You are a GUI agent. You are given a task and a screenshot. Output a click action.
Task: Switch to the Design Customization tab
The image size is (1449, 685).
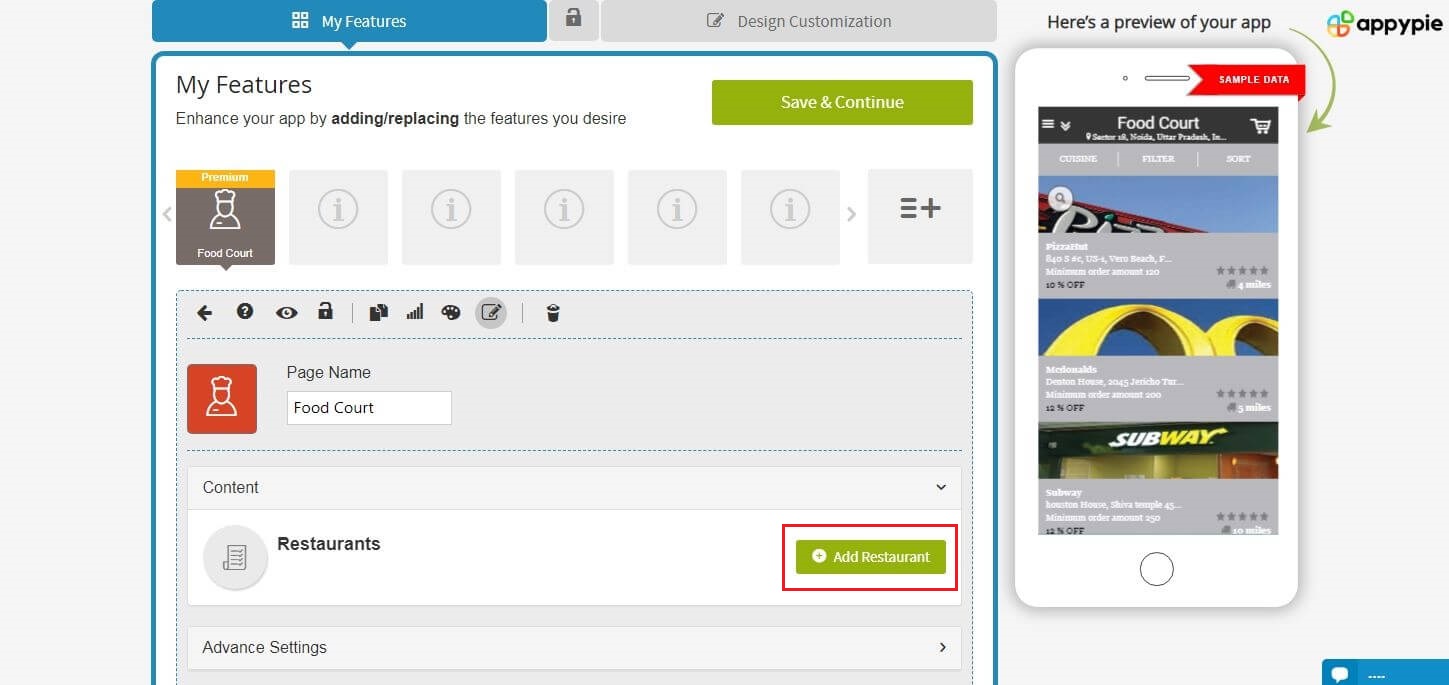(798, 21)
